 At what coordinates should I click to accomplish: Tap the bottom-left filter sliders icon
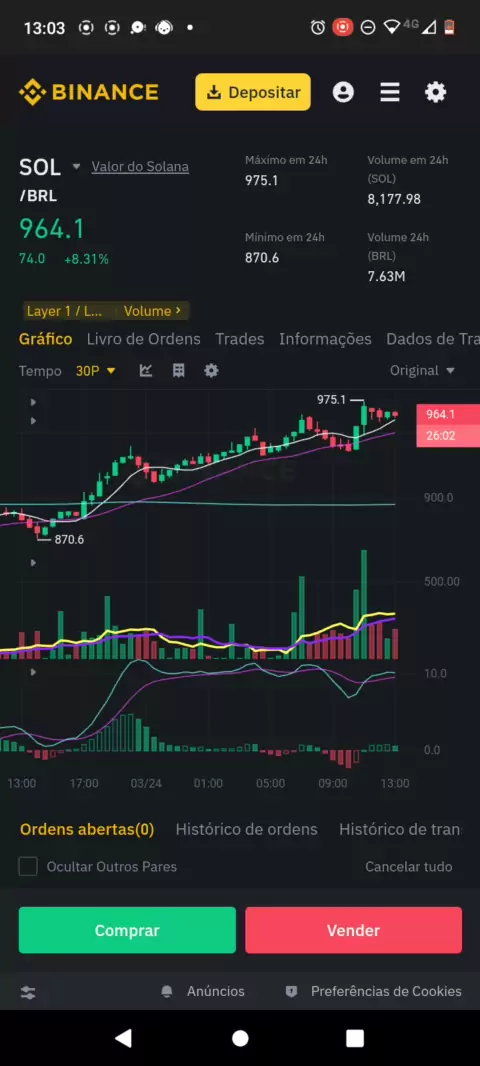pyautogui.click(x=28, y=992)
